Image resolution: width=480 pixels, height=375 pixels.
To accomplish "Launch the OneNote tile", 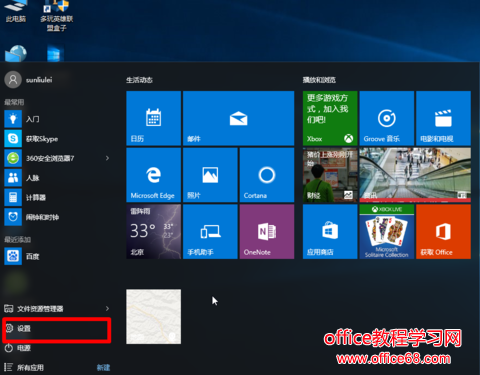I will (x=267, y=231).
